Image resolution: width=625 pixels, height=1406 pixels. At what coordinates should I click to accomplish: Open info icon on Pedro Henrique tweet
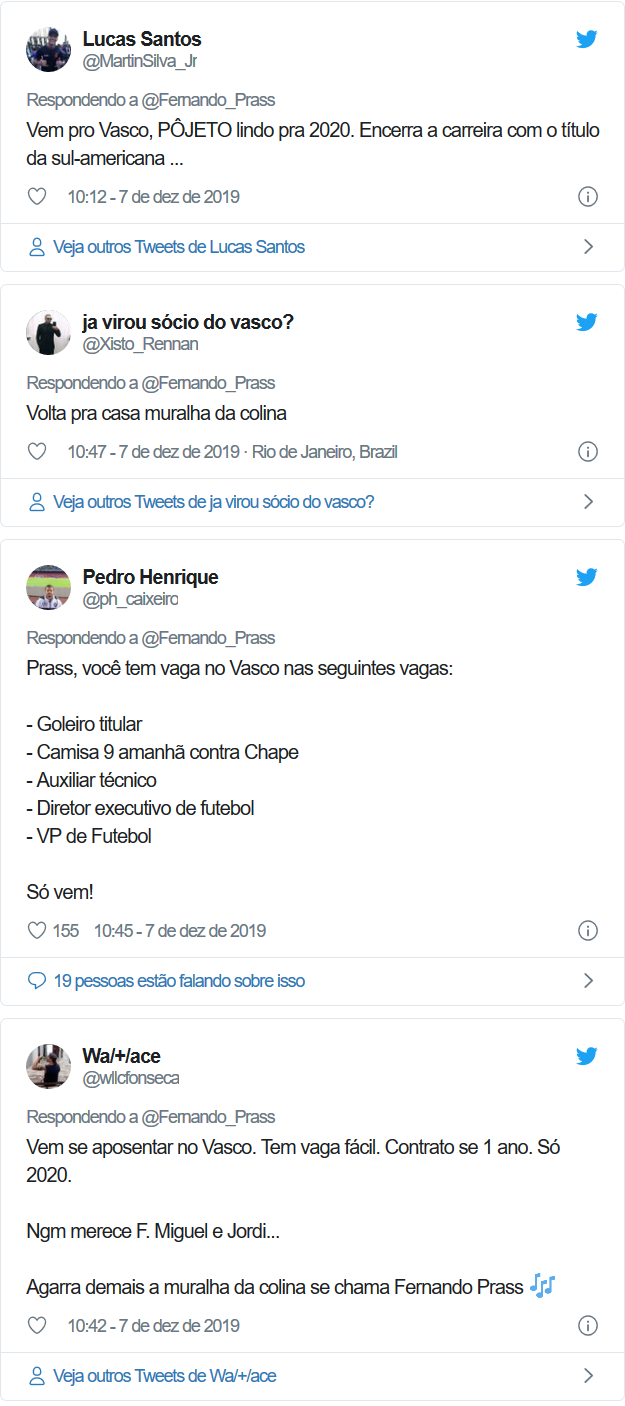[588, 931]
